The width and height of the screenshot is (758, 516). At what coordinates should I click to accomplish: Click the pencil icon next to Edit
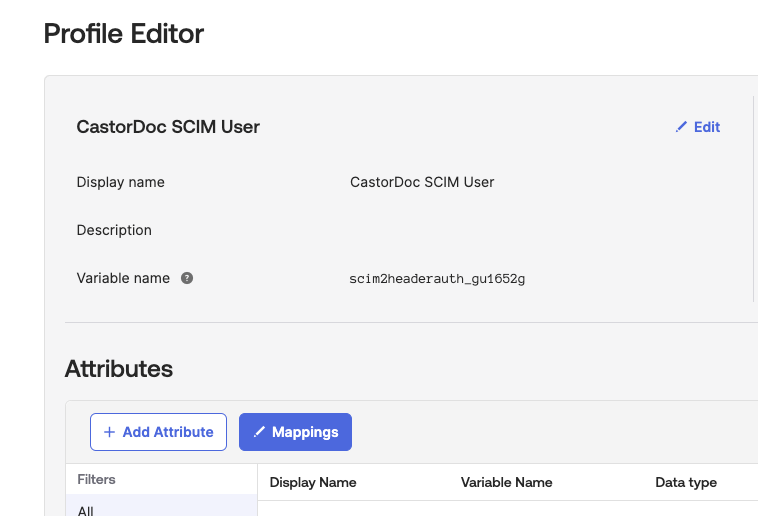pos(682,127)
